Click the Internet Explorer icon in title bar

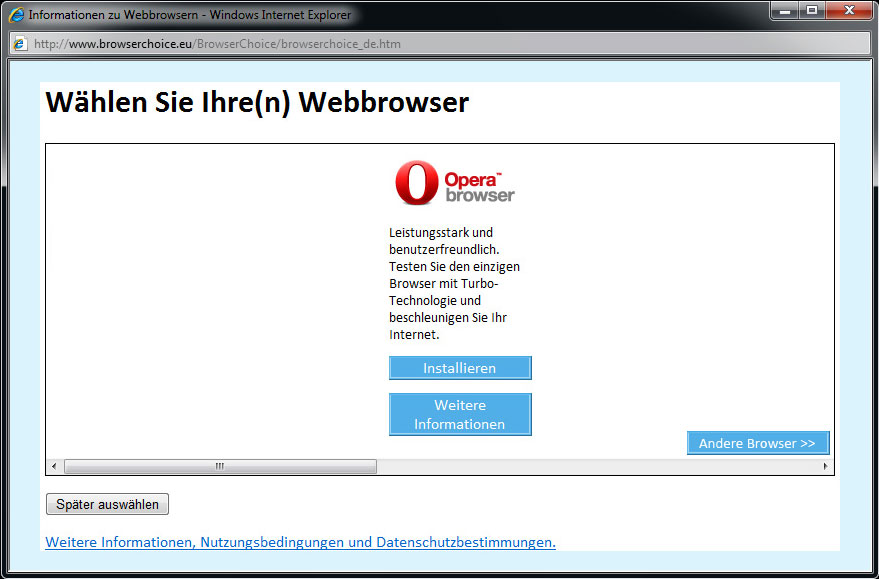(x=16, y=15)
